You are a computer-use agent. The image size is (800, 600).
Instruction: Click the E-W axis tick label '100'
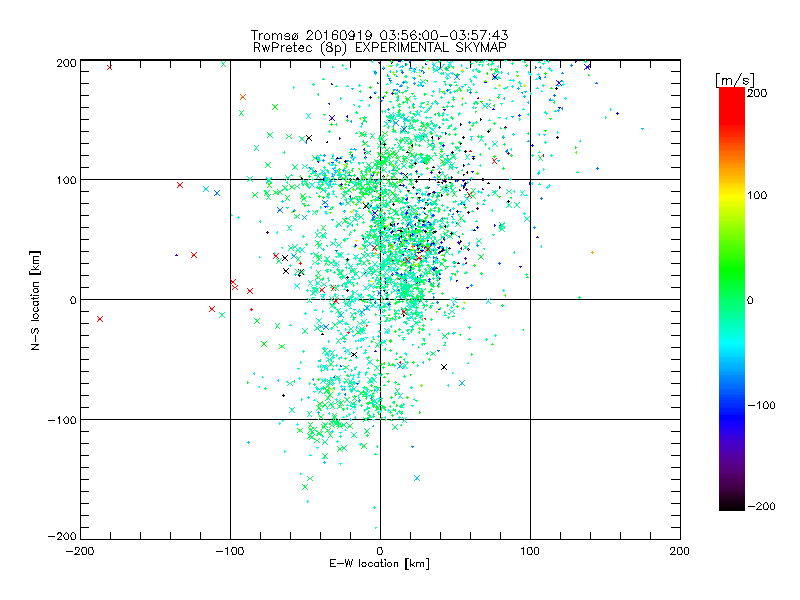pyautogui.click(x=530, y=552)
